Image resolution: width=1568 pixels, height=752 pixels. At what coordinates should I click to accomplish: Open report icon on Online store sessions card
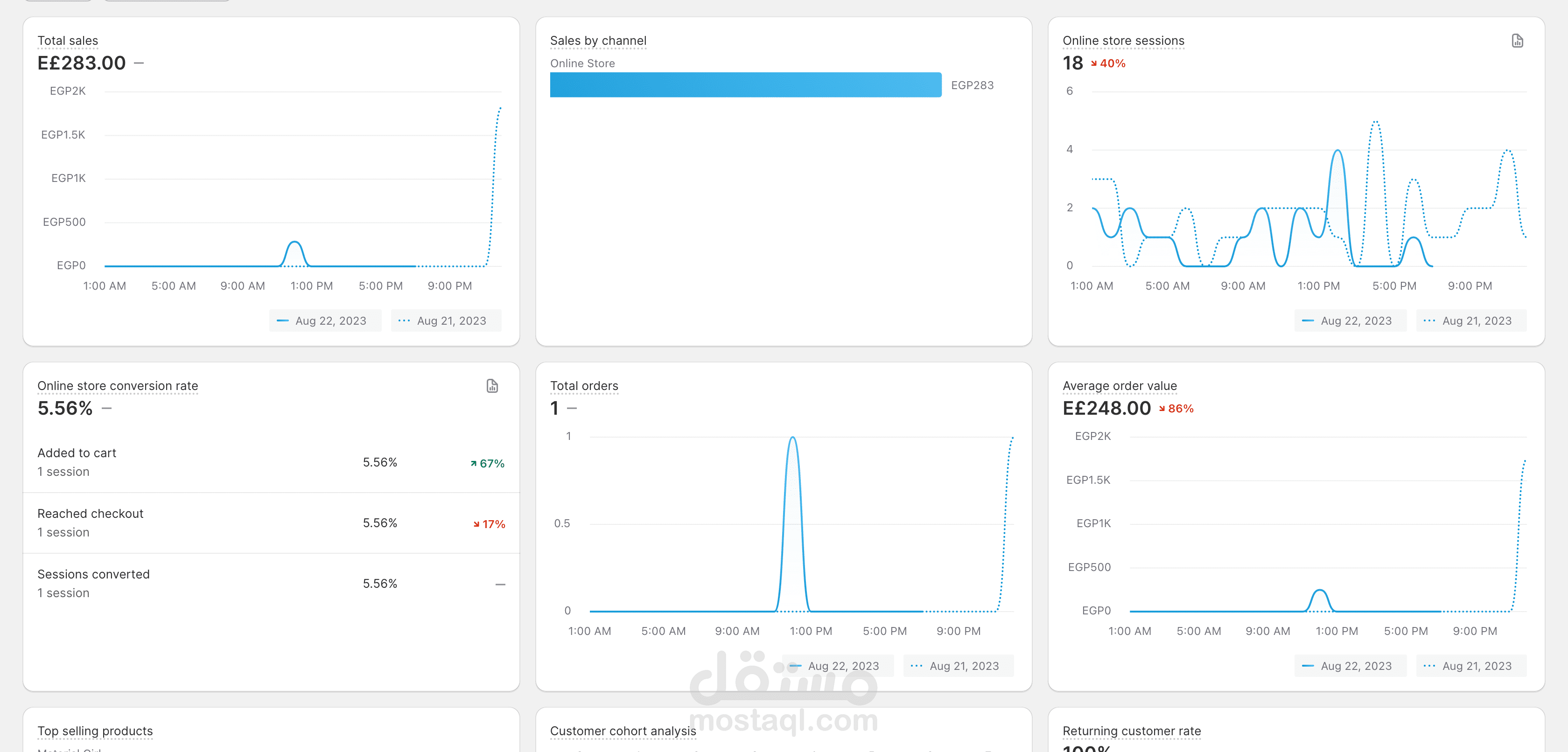[1517, 41]
